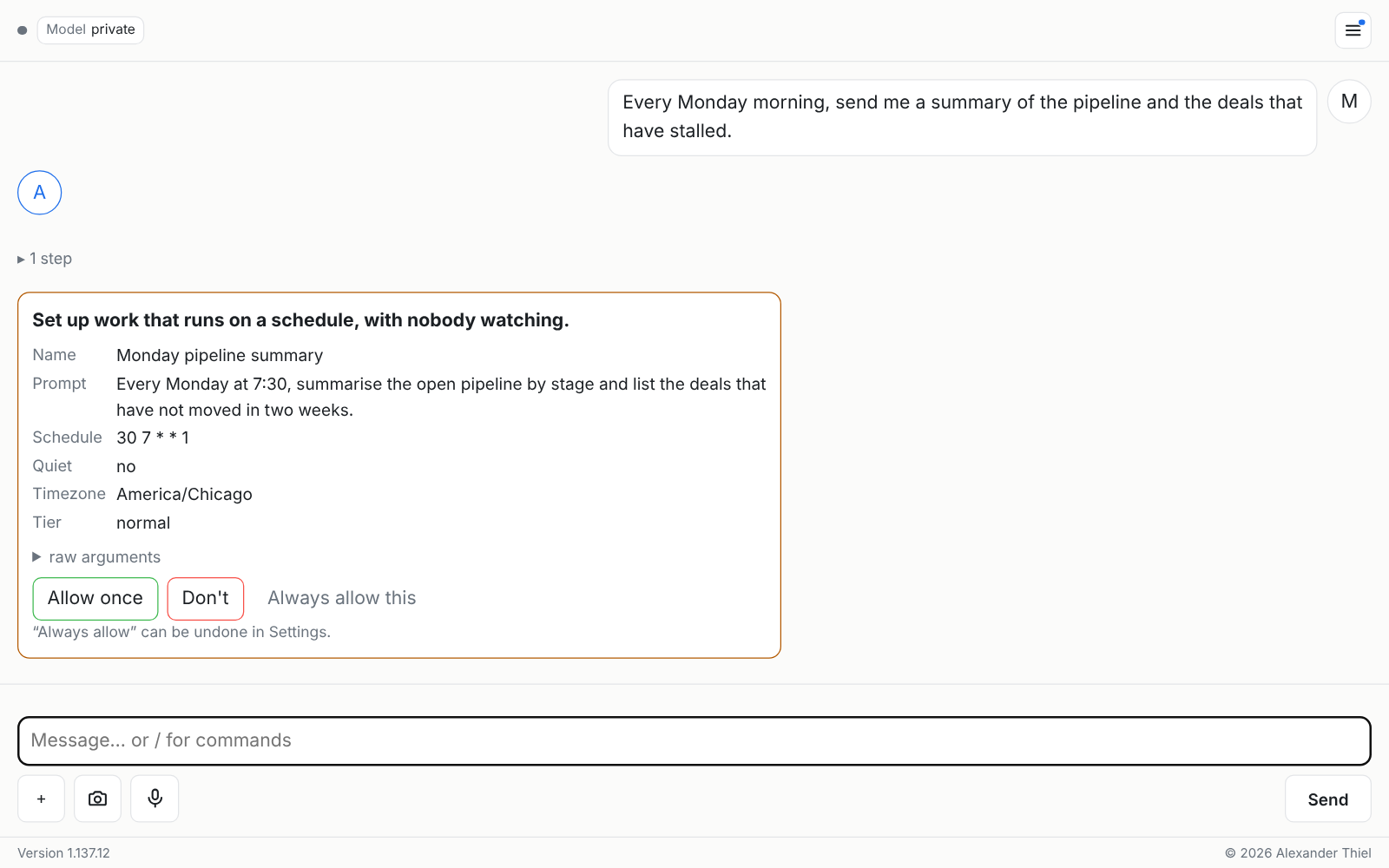Screen dimensions: 1389x868
Task: Choose Always allow this
Action: (342, 598)
